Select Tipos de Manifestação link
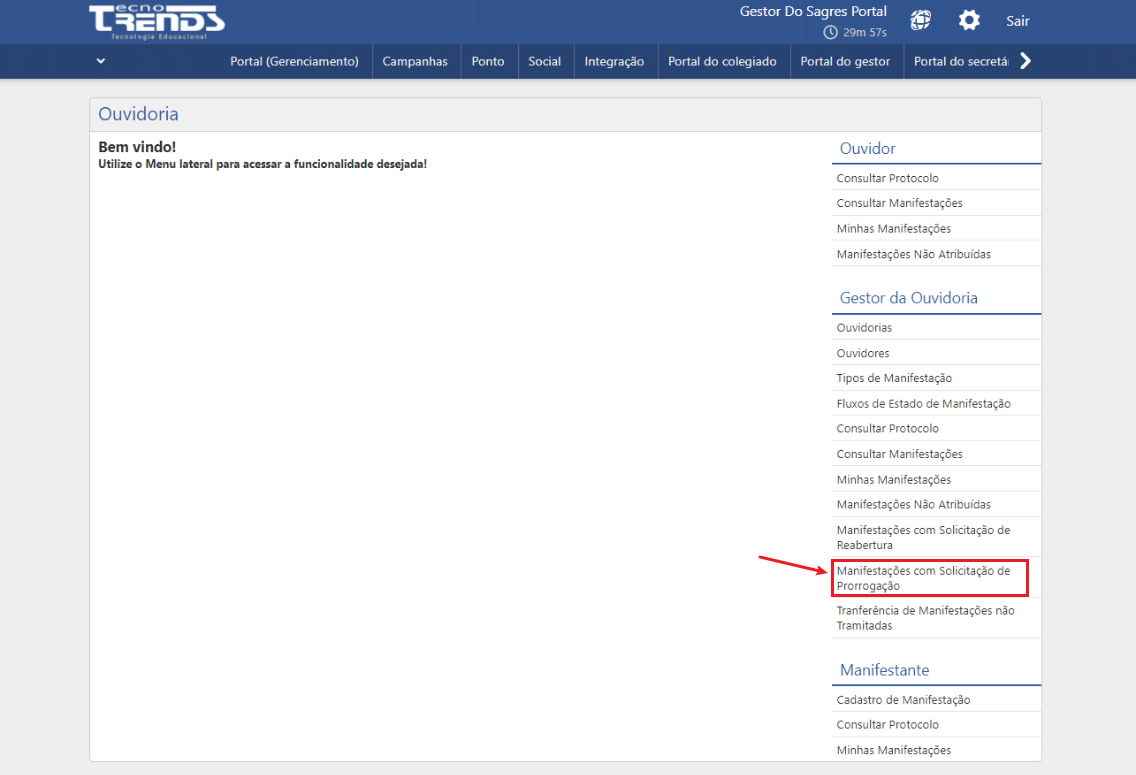 coord(894,378)
